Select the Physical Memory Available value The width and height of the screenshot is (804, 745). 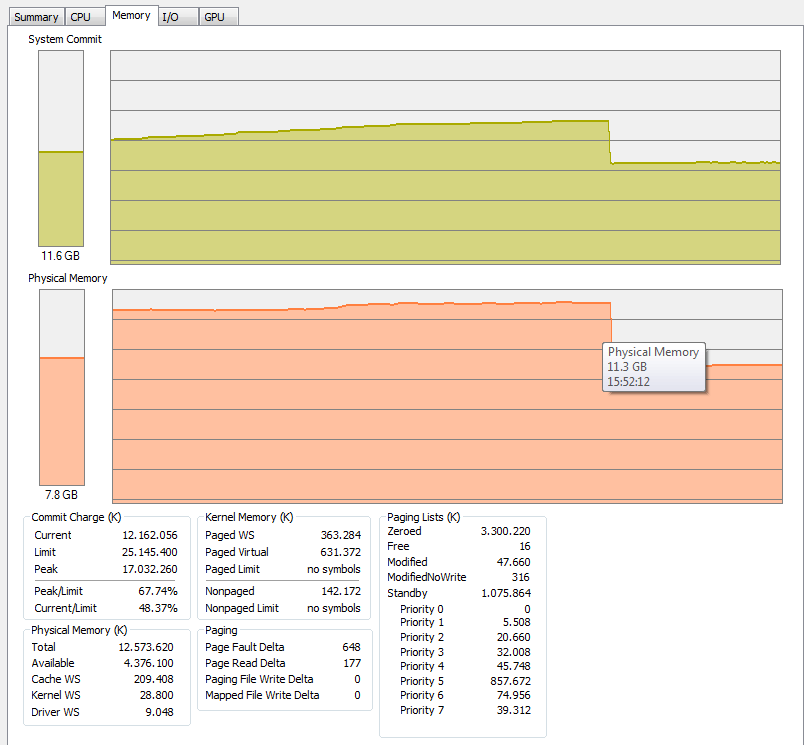pyautogui.click(x=150, y=664)
